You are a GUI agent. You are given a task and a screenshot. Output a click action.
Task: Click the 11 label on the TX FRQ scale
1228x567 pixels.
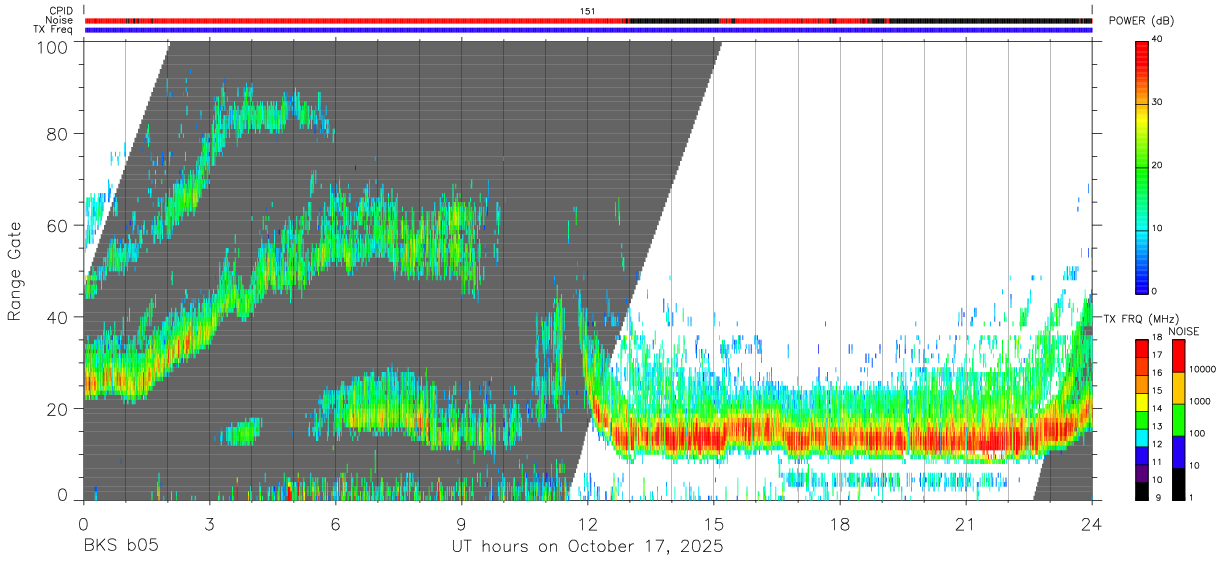[1158, 463]
